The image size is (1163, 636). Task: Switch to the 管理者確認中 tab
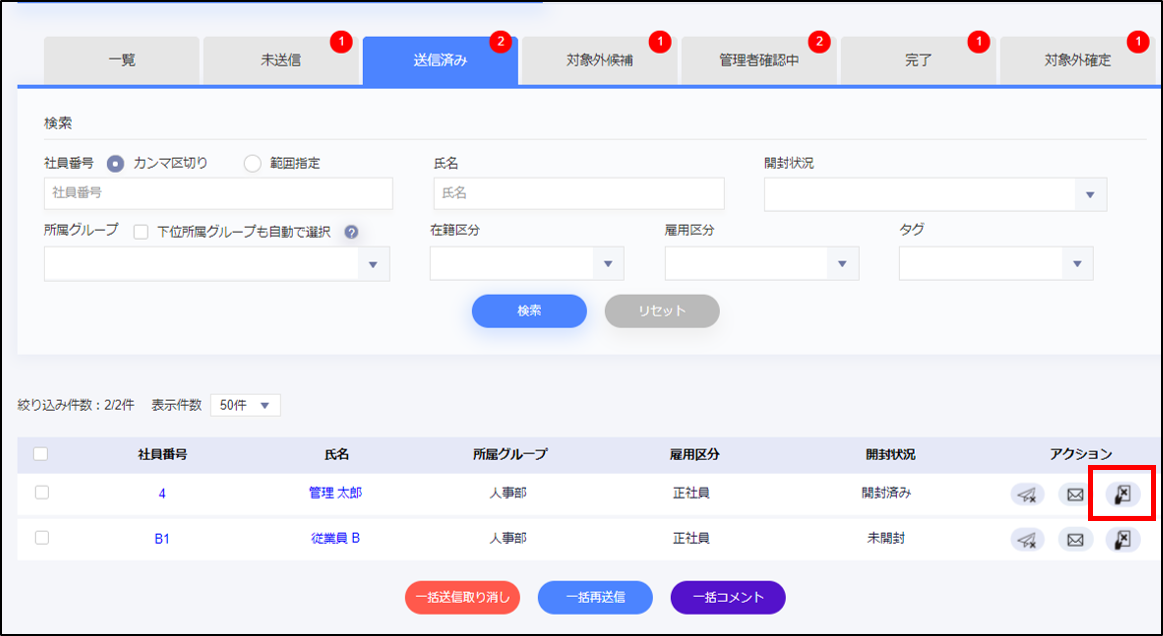758,59
